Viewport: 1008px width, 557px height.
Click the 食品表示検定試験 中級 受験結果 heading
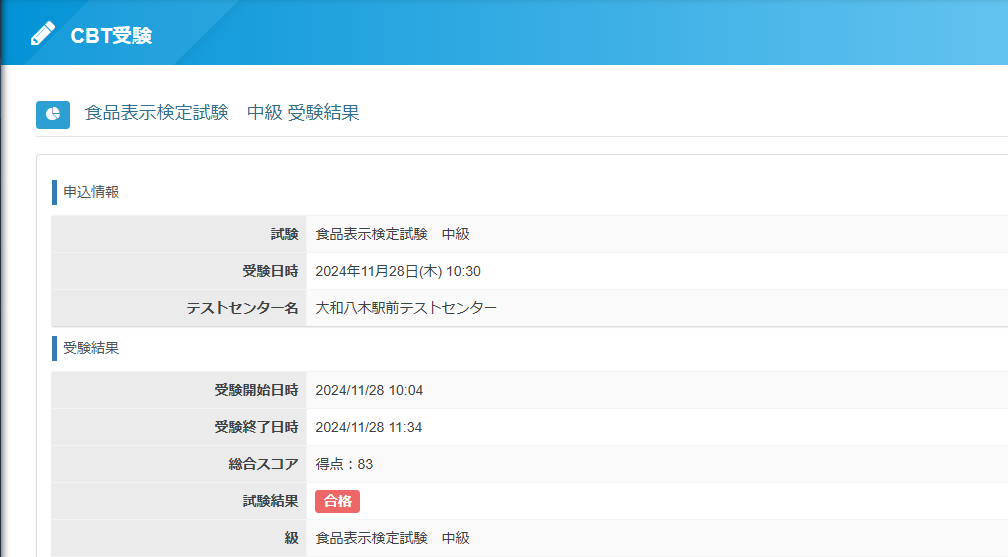pyautogui.click(x=222, y=113)
